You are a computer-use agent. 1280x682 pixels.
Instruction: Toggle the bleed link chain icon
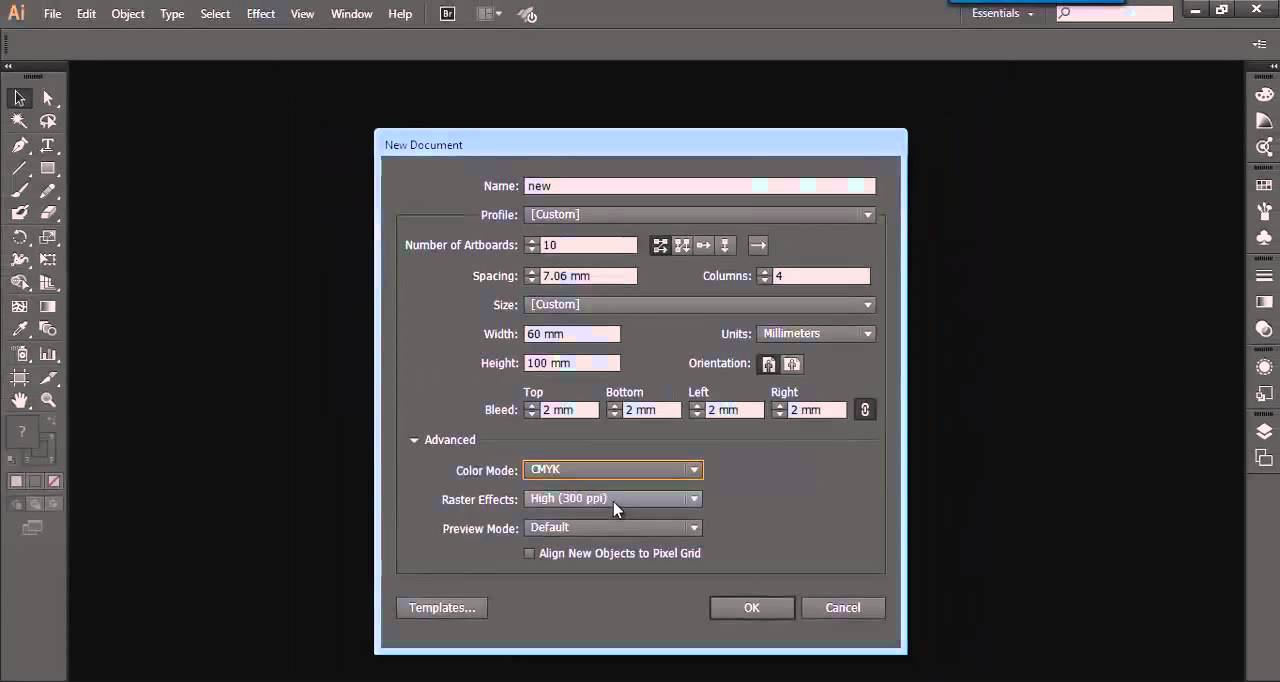[x=865, y=410]
